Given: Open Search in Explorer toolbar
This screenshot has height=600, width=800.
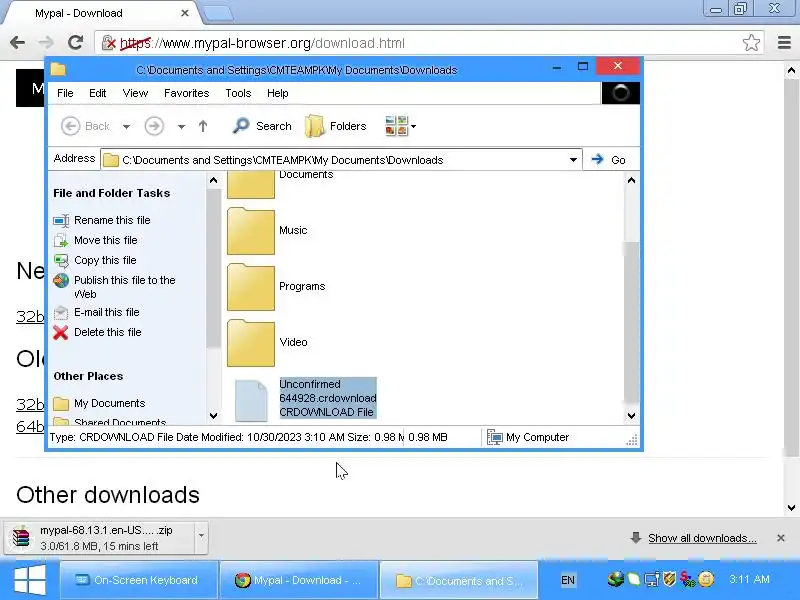Looking at the screenshot, I should [x=262, y=126].
